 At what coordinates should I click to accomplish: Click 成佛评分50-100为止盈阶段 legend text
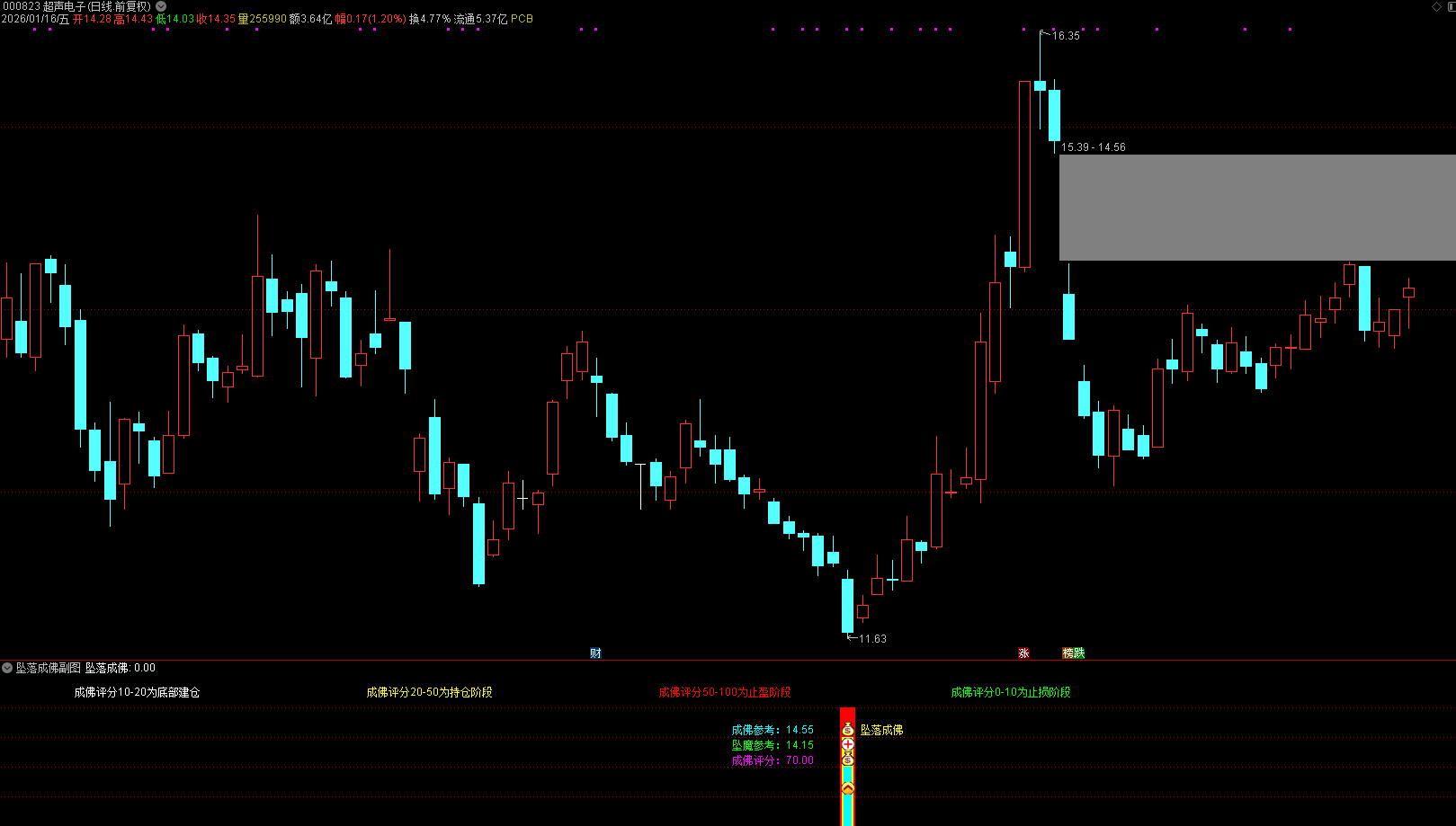(724, 692)
